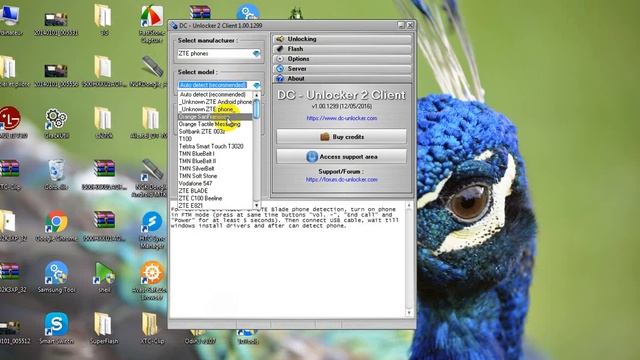Select red LG desktop shortcut
Image resolution: width=640 pixels, height=360 pixels.
coord(10,122)
